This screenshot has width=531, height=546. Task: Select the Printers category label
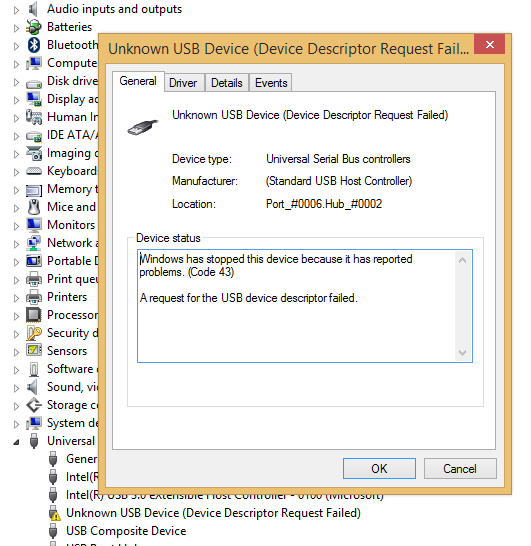pos(67,297)
